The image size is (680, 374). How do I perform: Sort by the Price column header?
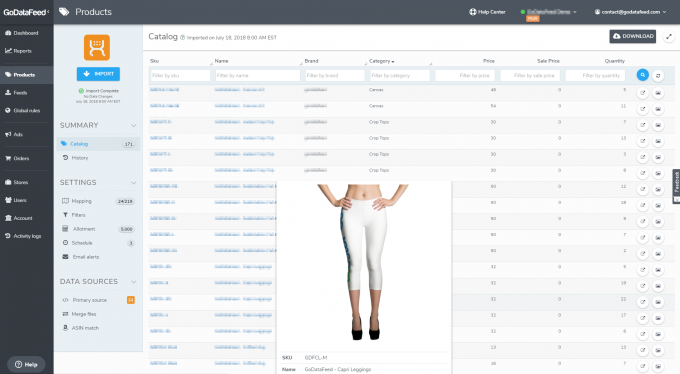tap(489, 61)
